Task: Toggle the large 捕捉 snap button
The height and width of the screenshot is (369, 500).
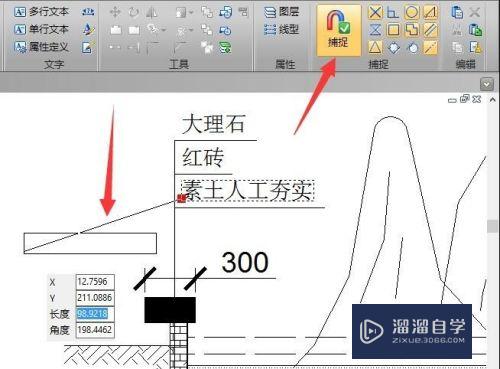Action: 338,31
